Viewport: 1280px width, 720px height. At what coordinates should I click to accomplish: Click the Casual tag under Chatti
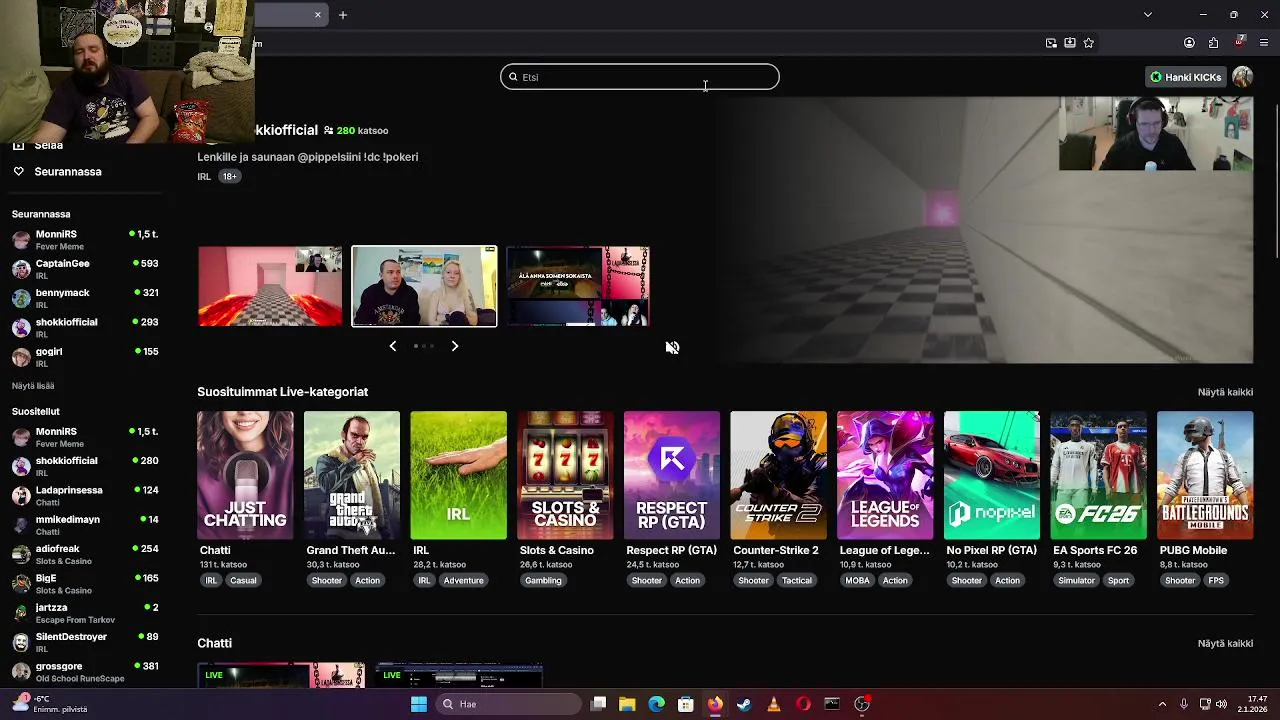[243, 580]
